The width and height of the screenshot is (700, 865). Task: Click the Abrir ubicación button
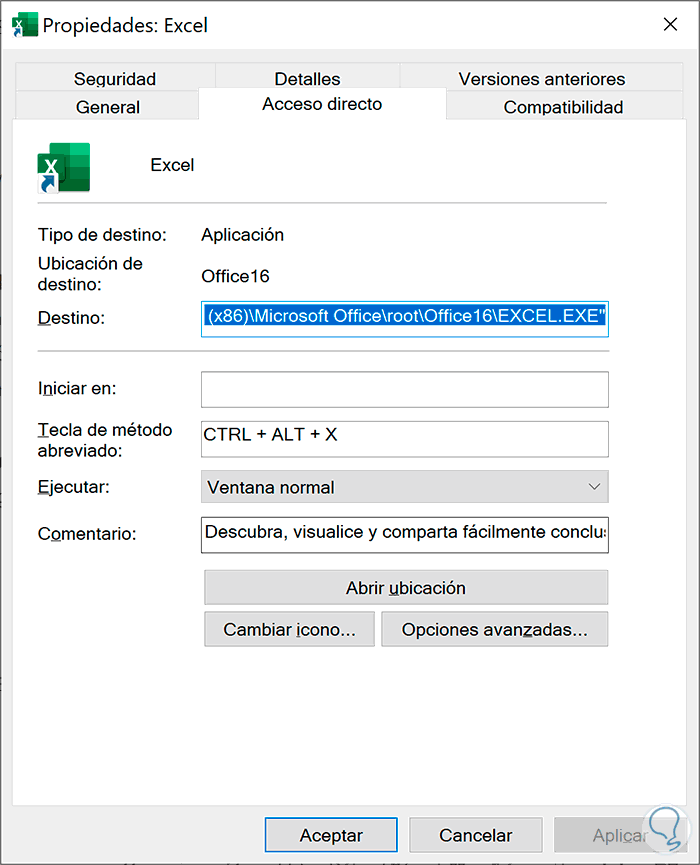point(406,588)
